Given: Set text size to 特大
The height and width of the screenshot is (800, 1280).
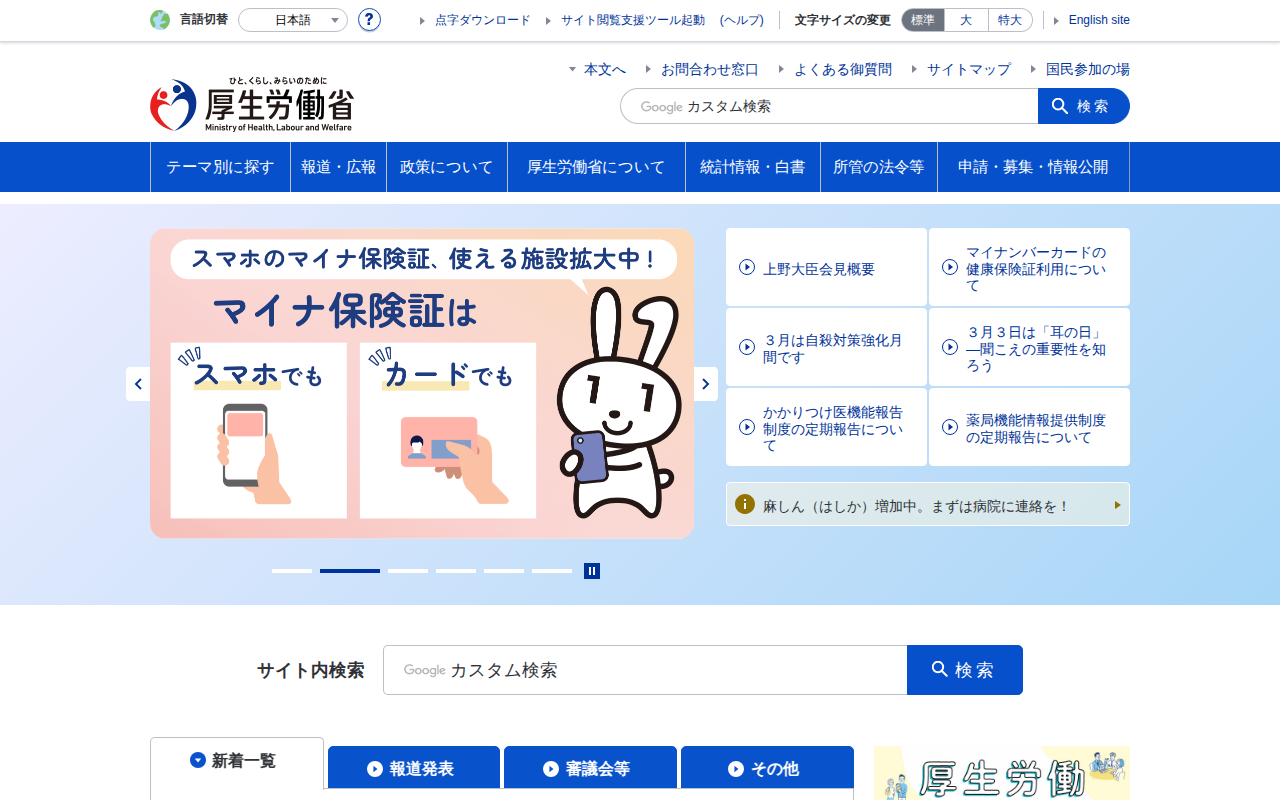Looking at the screenshot, I should 1010,20.
